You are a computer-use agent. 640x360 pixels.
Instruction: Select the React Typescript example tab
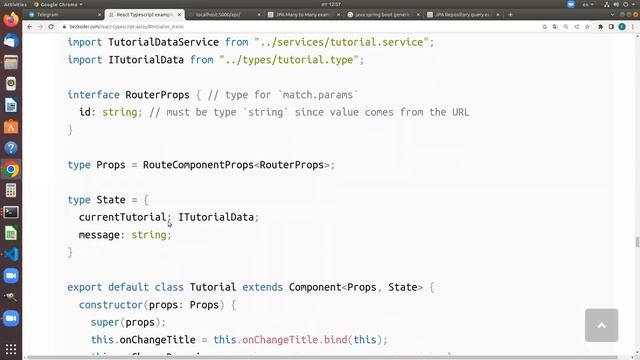point(145,14)
